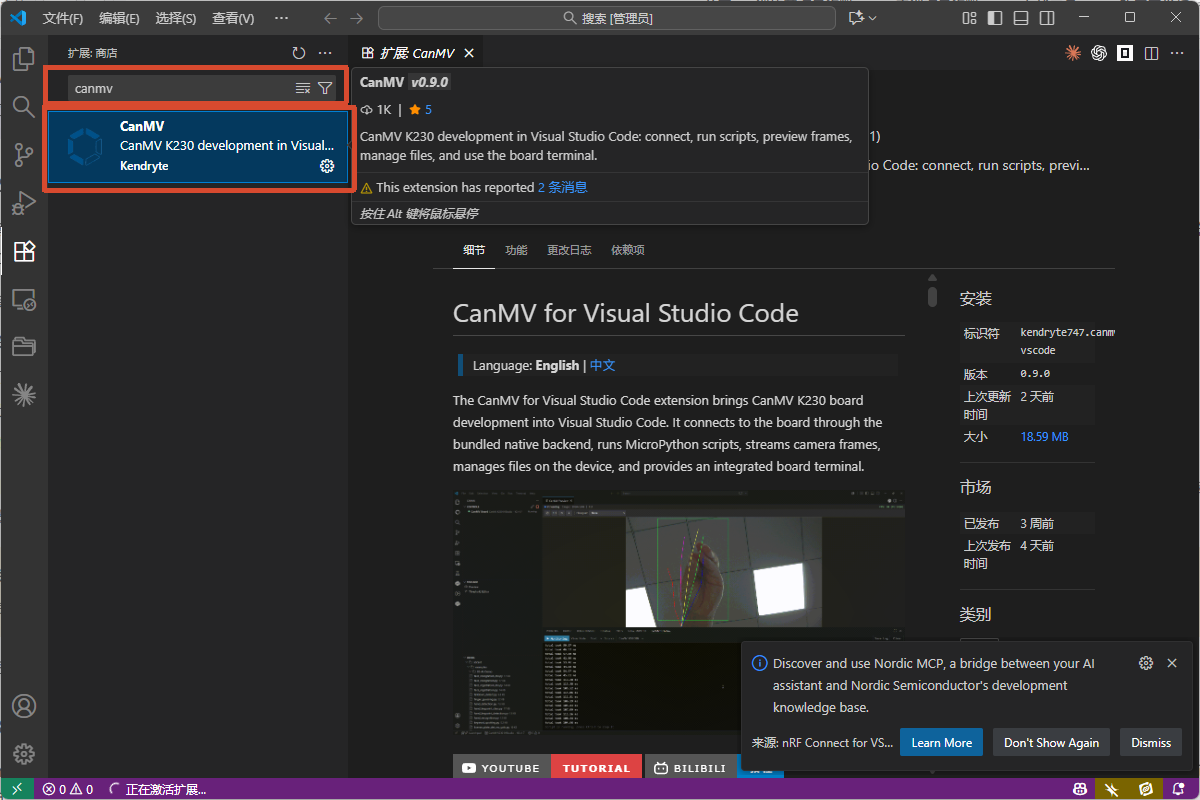Open the 中文 language link

pos(603,365)
